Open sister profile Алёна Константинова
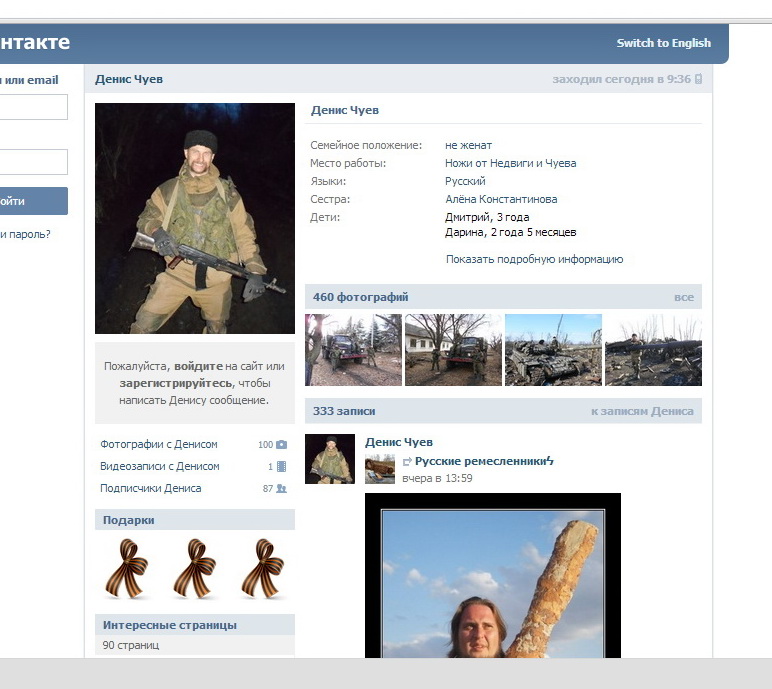Screen dimensions: 772x689 pos(501,199)
